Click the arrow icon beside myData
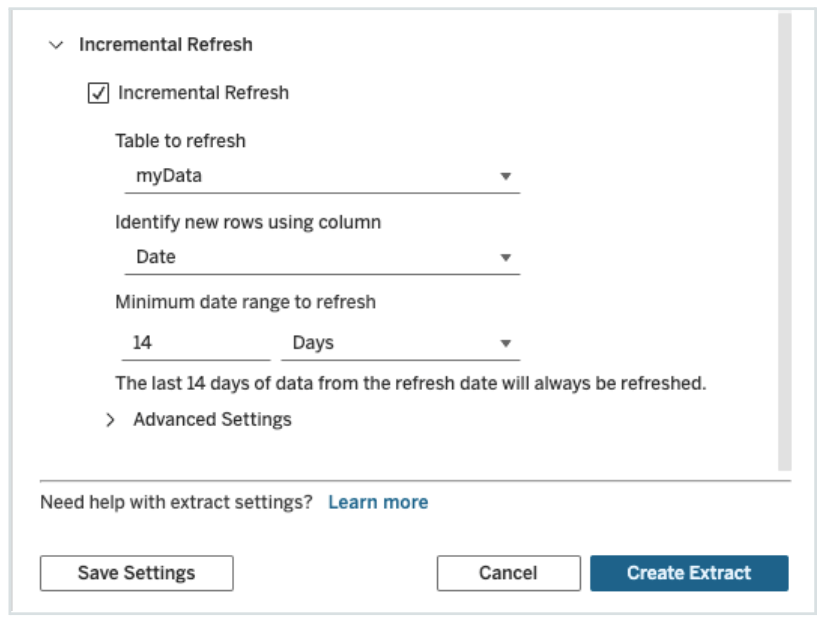This screenshot has height=620, width=828. pyautogui.click(x=506, y=177)
